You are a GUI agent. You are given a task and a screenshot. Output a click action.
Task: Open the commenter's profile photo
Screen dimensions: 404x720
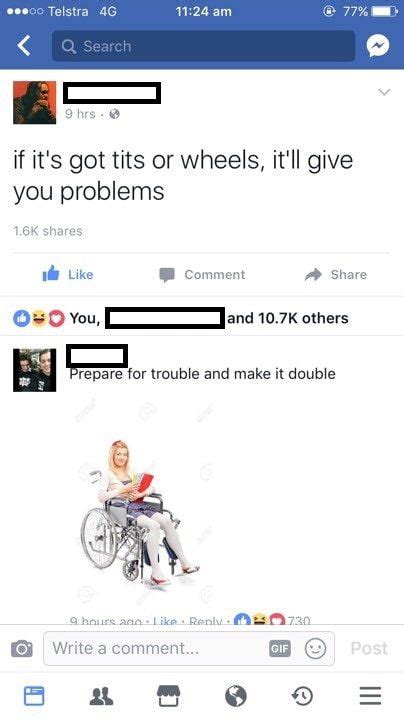[34, 370]
